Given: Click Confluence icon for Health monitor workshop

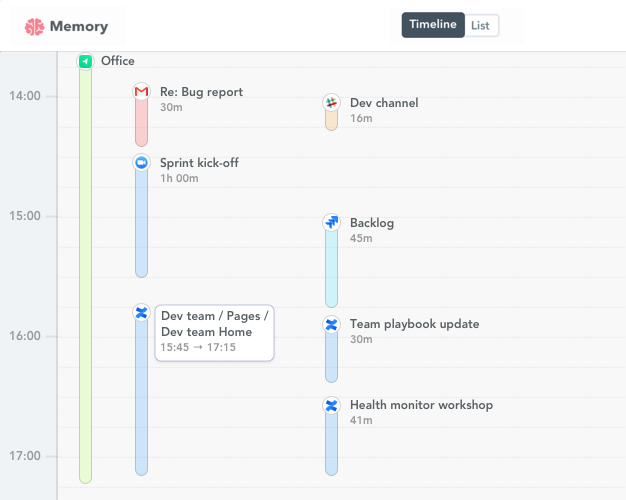Looking at the screenshot, I should 331,405.
